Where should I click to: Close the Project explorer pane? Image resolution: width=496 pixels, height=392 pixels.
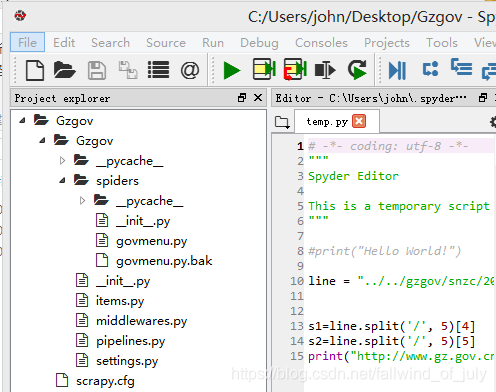tap(258, 98)
